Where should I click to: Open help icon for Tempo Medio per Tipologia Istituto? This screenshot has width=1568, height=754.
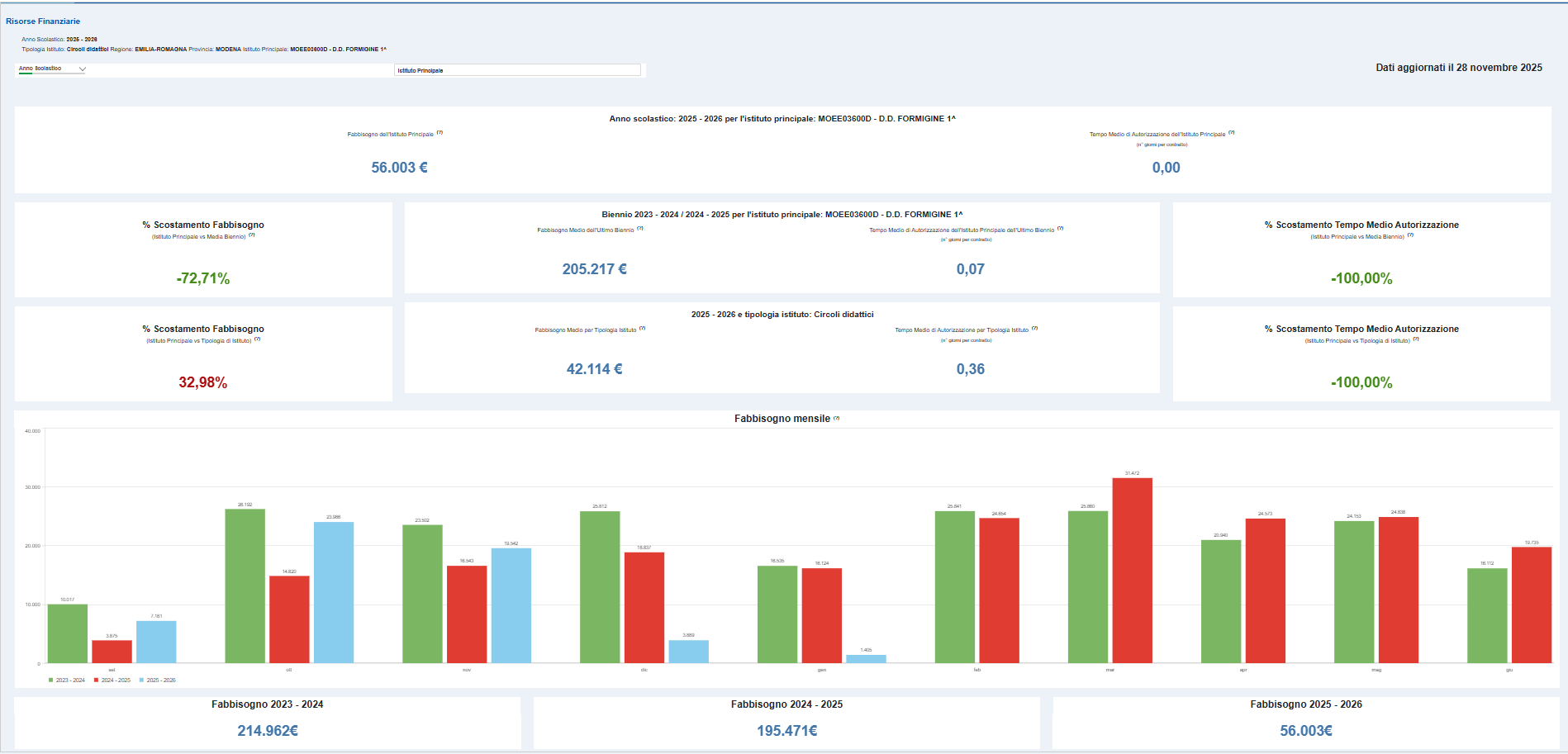[1034, 329]
